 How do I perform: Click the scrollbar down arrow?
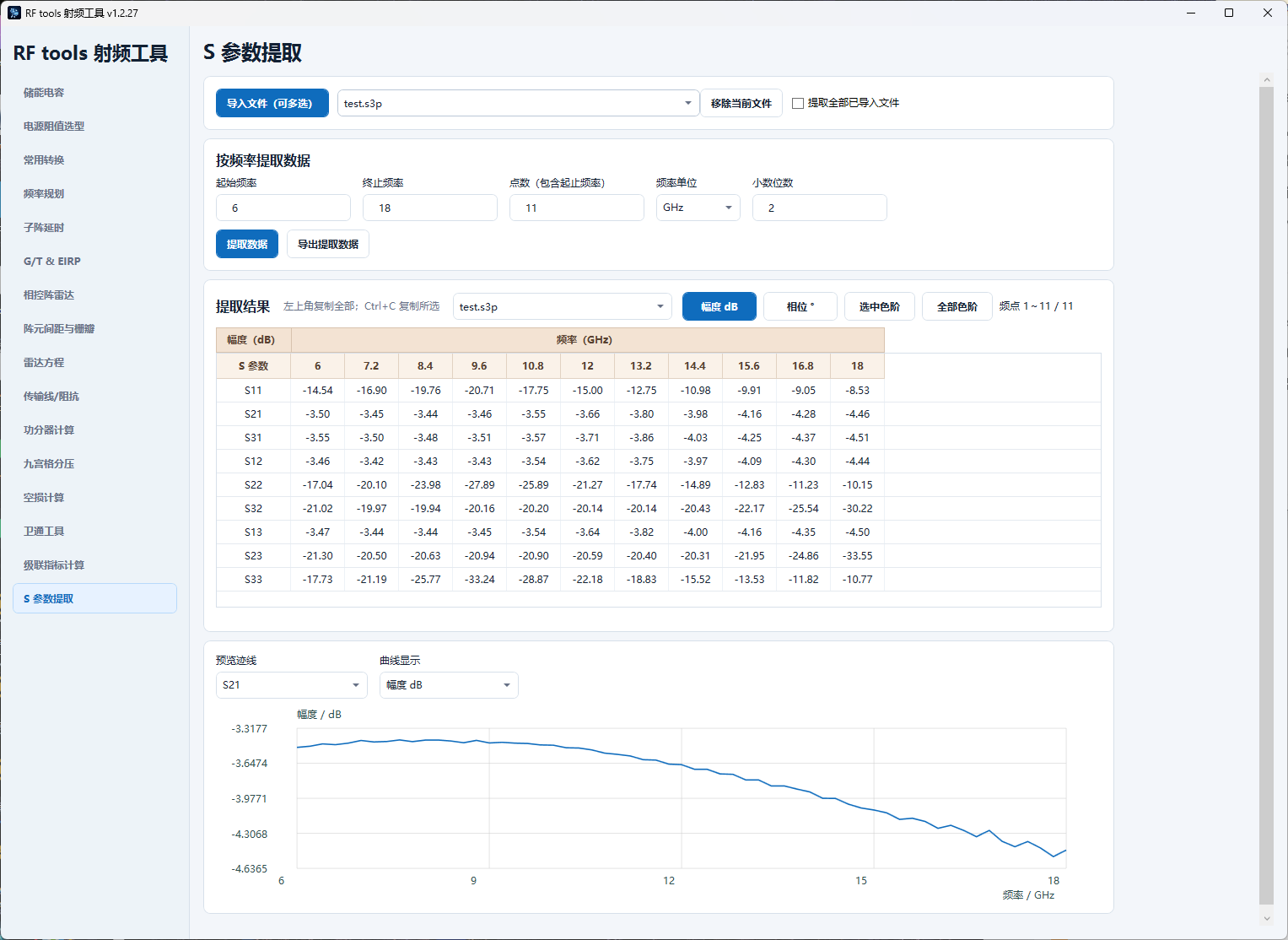(1266, 918)
